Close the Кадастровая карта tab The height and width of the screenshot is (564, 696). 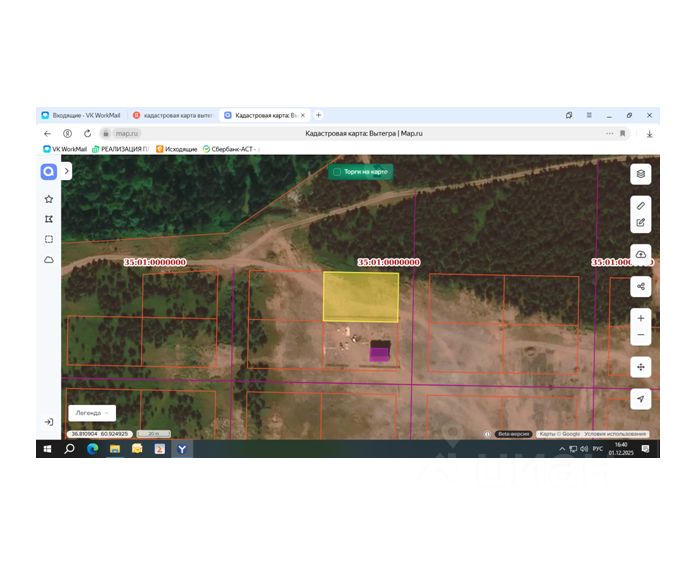303,115
